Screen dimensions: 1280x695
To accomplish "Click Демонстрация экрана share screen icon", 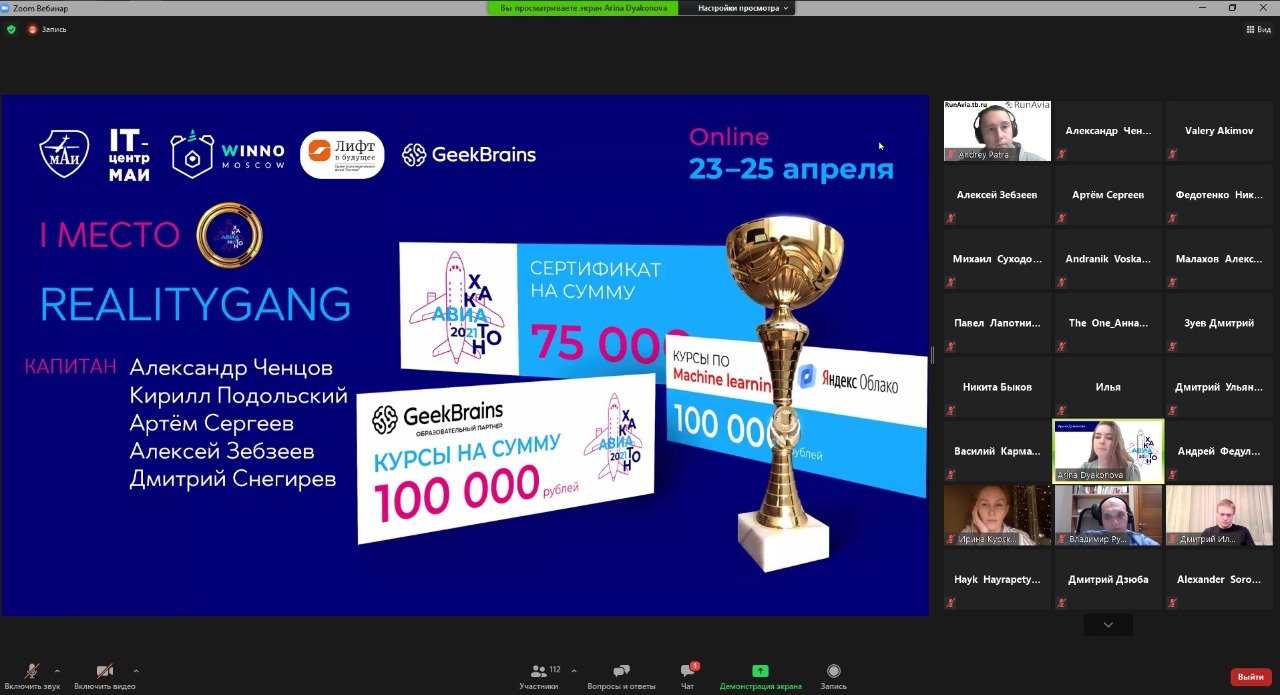I will (760, 671).
